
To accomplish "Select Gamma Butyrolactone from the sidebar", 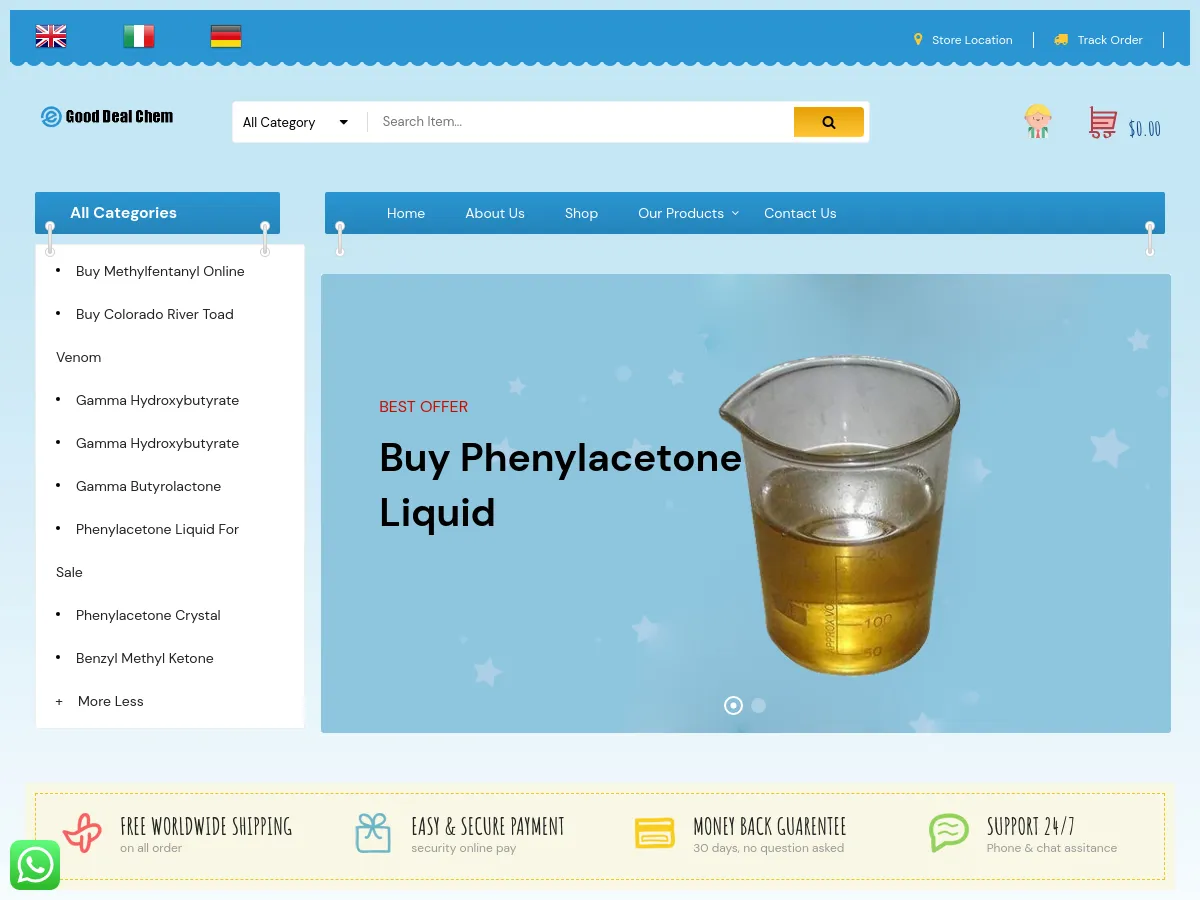I will point(148,486).
